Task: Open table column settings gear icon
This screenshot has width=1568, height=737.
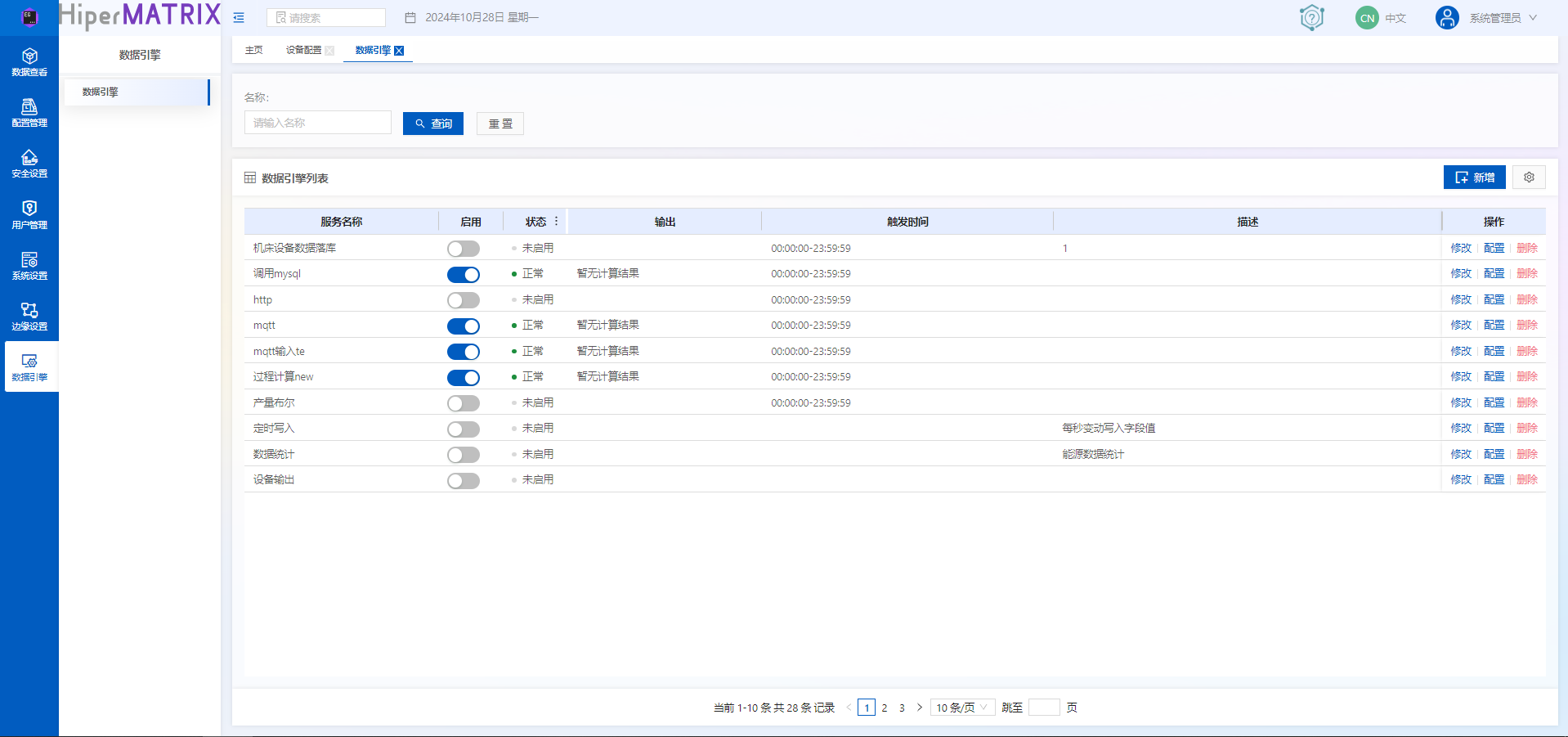Action: (1529, 178)
